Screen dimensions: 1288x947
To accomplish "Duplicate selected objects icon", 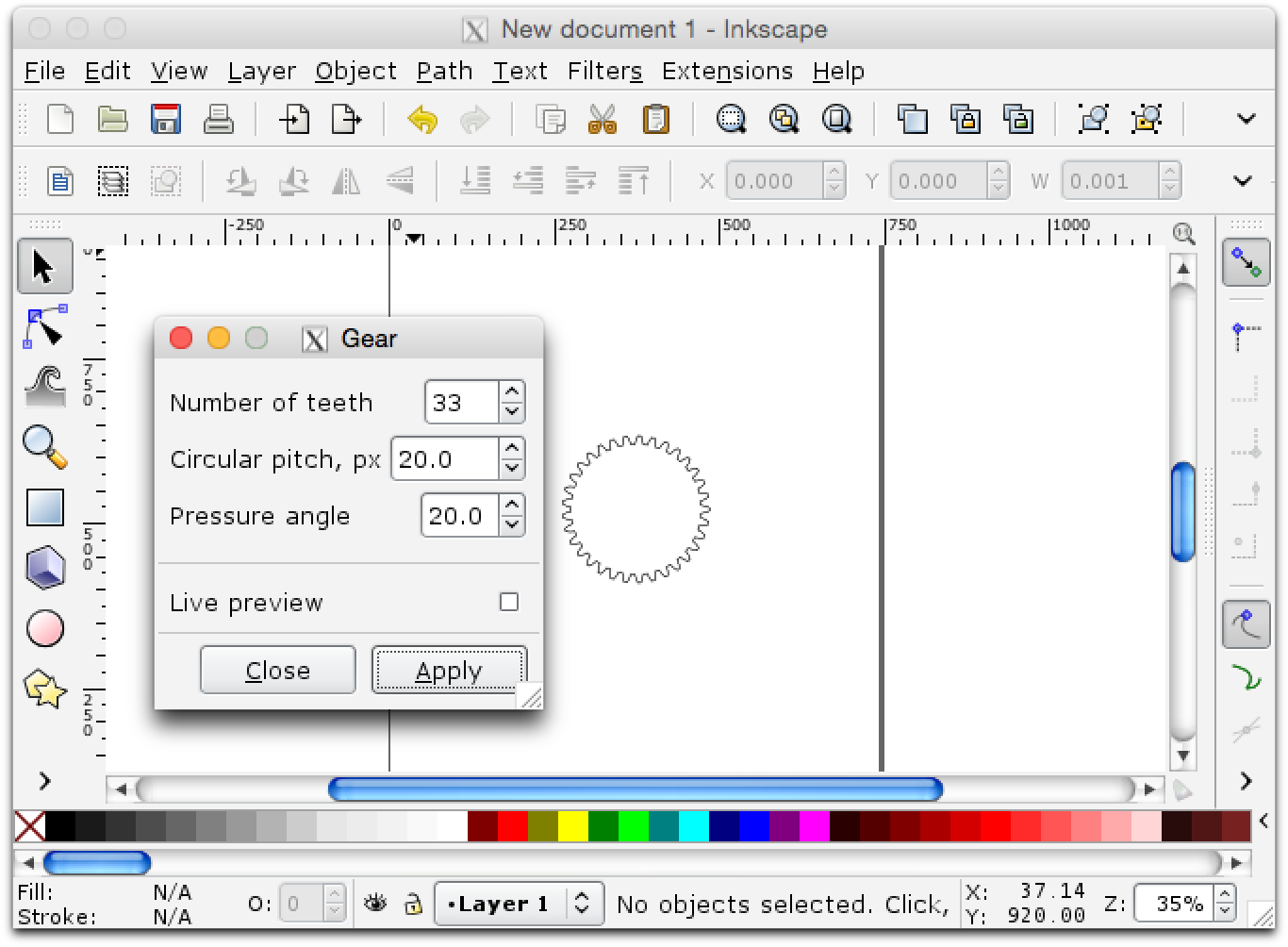I will (x=912, y=120).
